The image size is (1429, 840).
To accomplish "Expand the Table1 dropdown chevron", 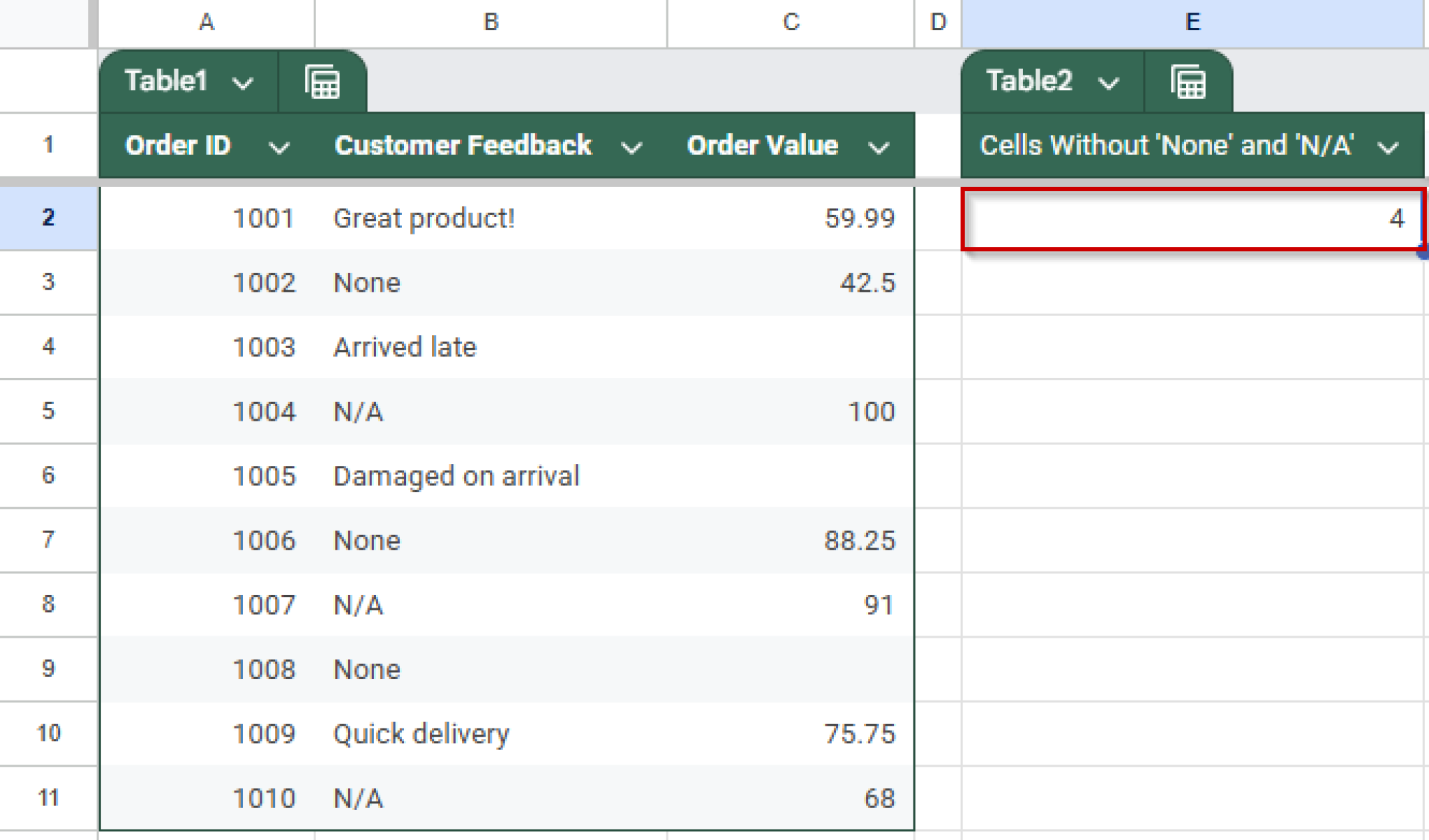I will click(242, 82).
